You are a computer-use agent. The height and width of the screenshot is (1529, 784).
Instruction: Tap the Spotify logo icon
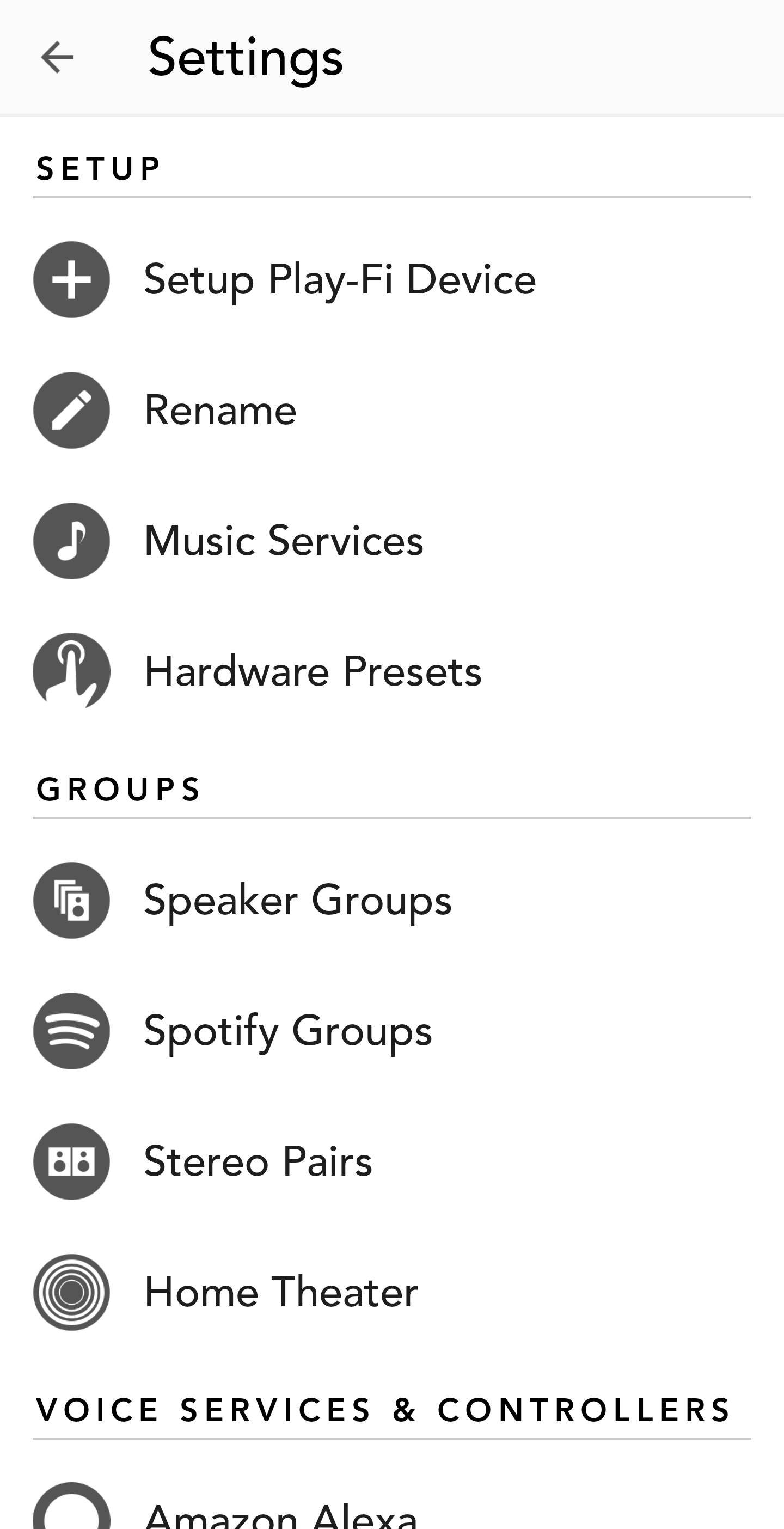71,1031
